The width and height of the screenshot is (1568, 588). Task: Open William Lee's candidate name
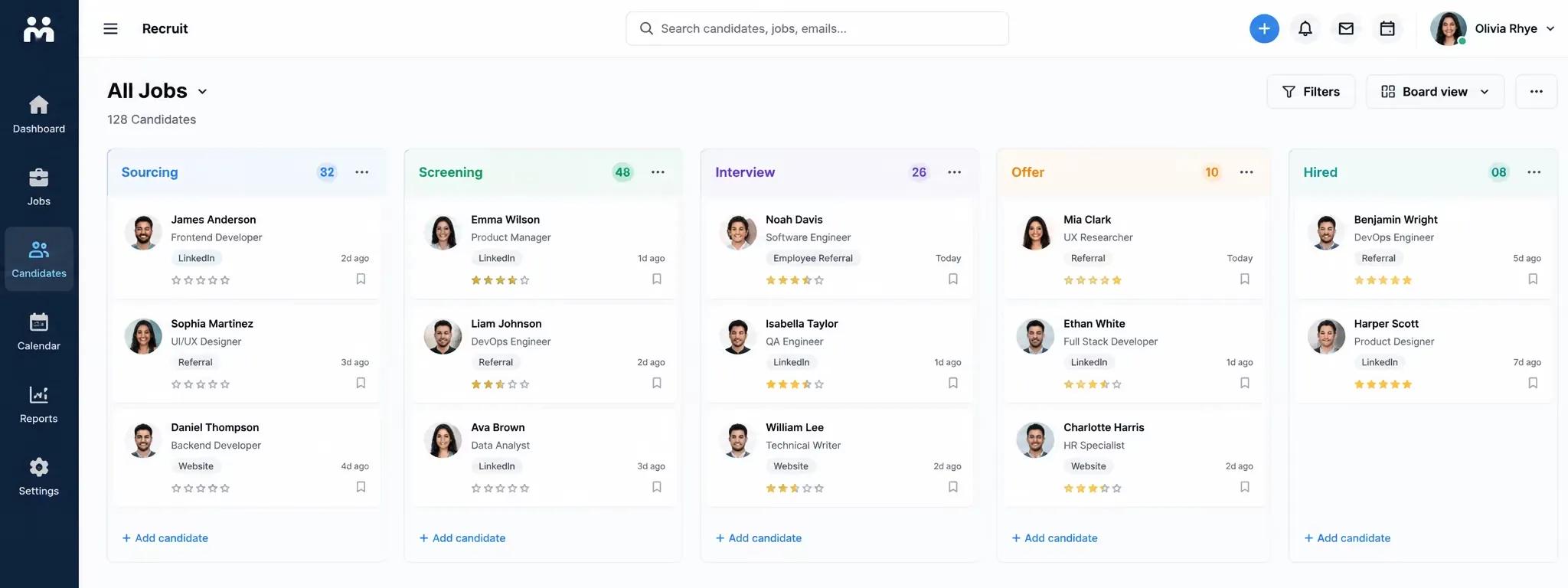pos(795,427)
